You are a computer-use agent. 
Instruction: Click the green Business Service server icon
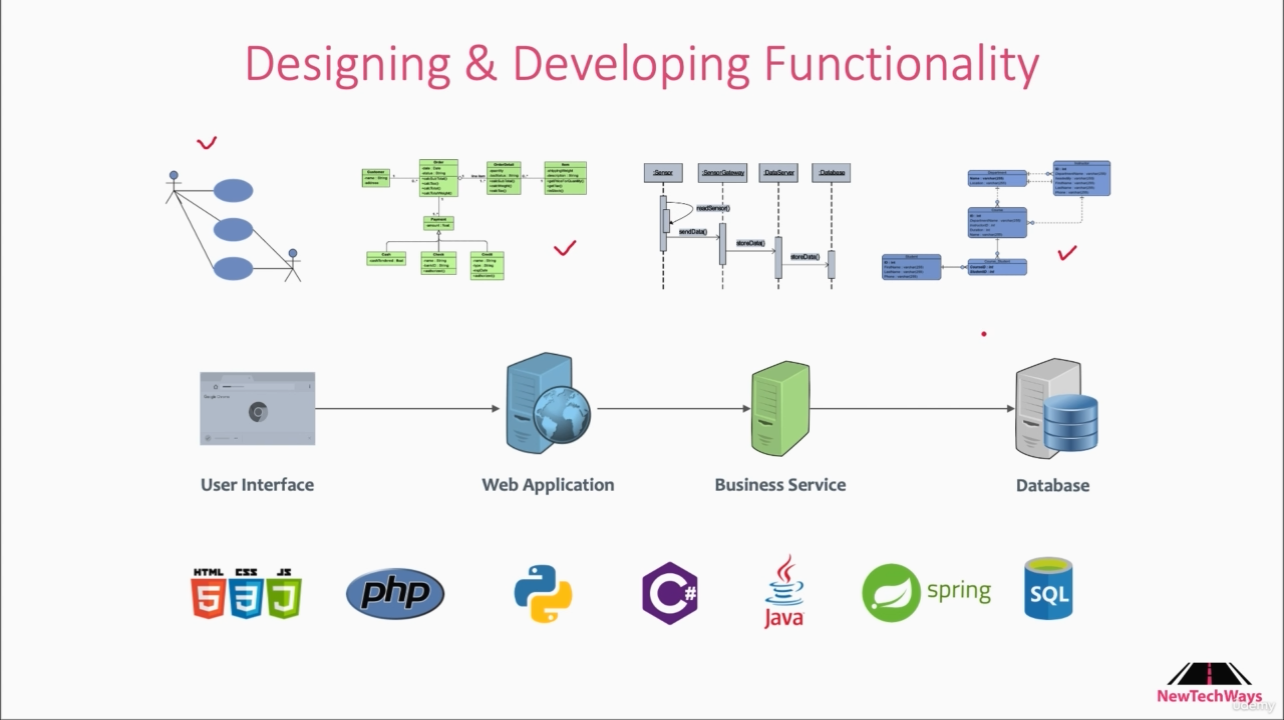(x=780, y=408)
